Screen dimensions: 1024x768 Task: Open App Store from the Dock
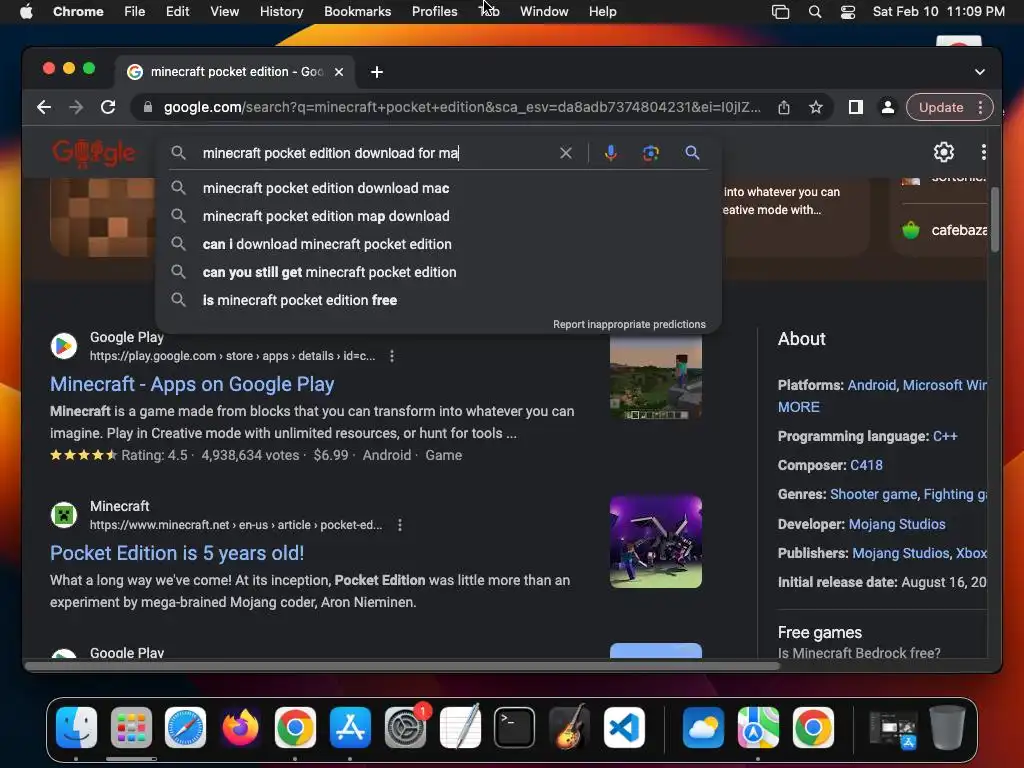(350, 727)
